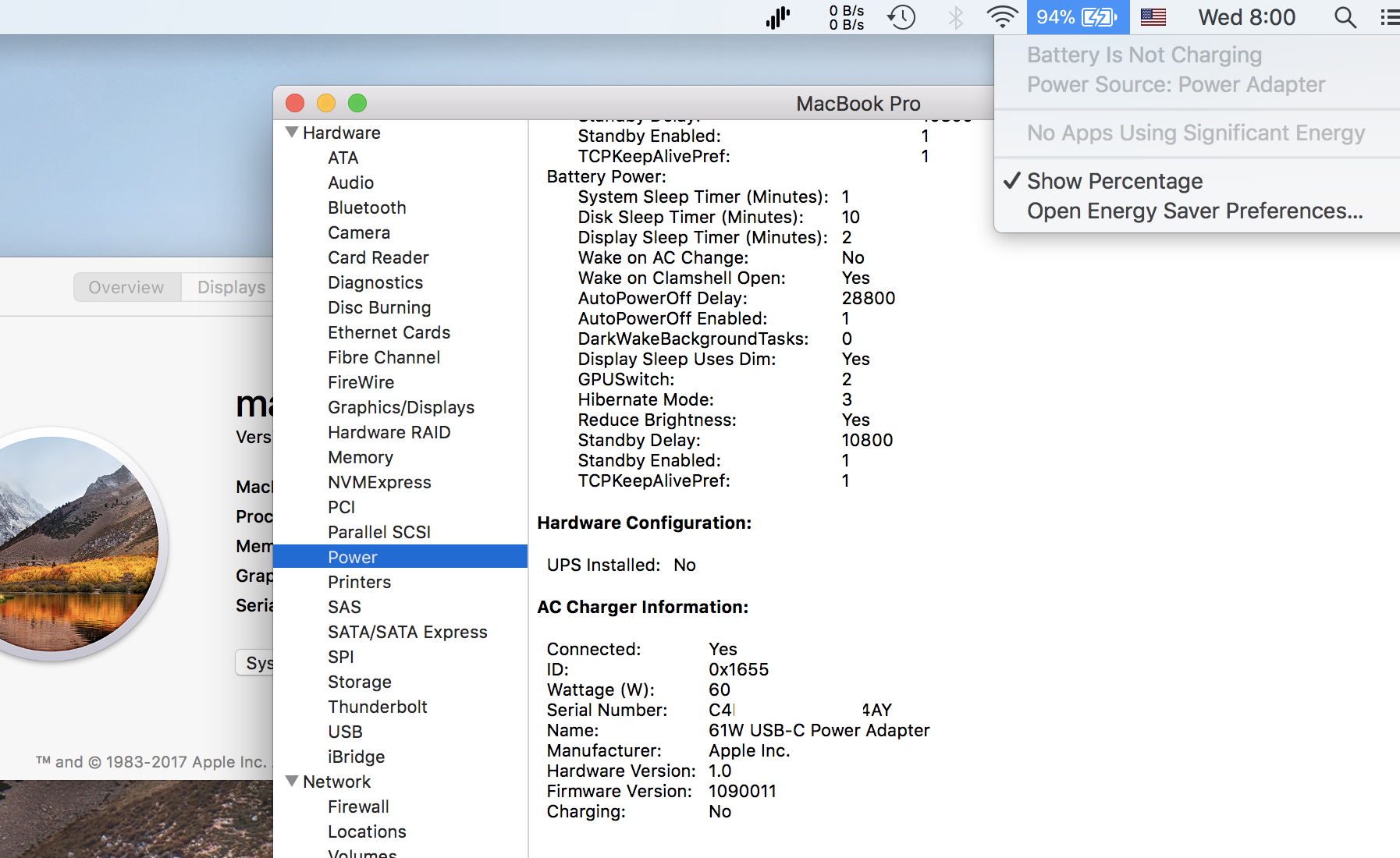The width and height of the screenshot is (1400, 858).
Task: Select NVMExpress in the sidebar
Action: pyautogui.click(x=379, y=482)
